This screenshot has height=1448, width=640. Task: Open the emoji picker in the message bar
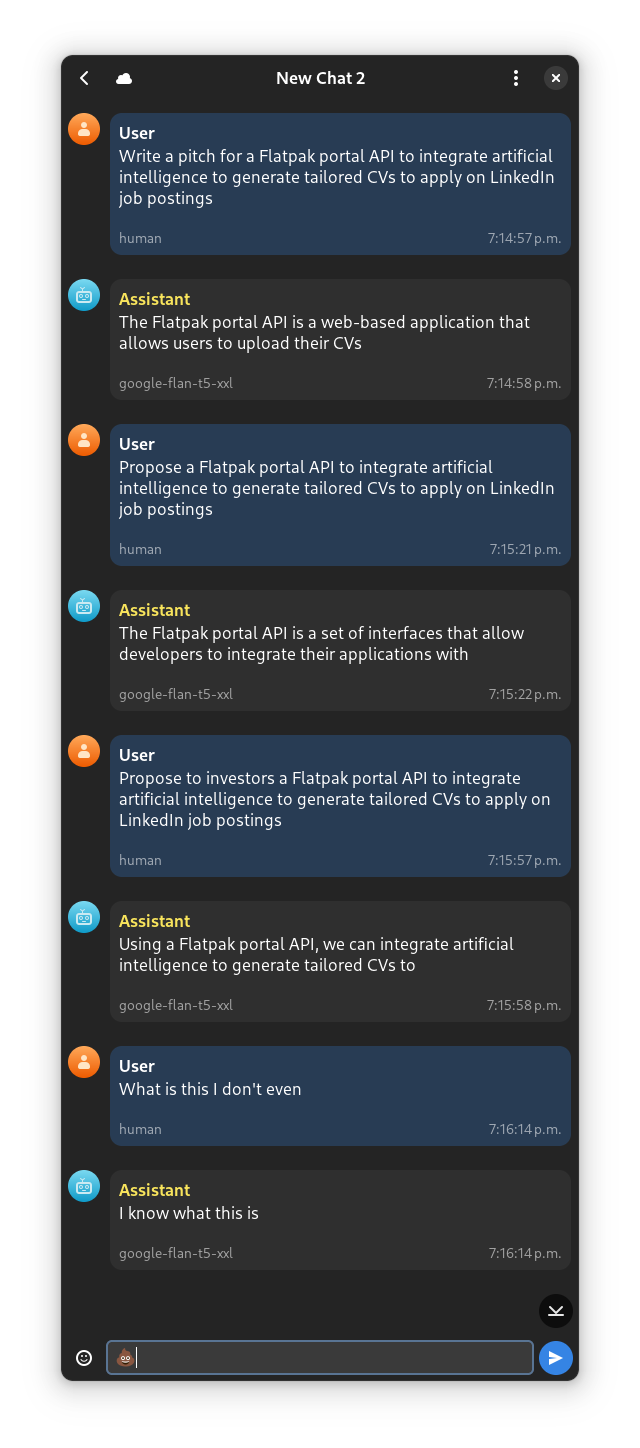coord(84,1357)
